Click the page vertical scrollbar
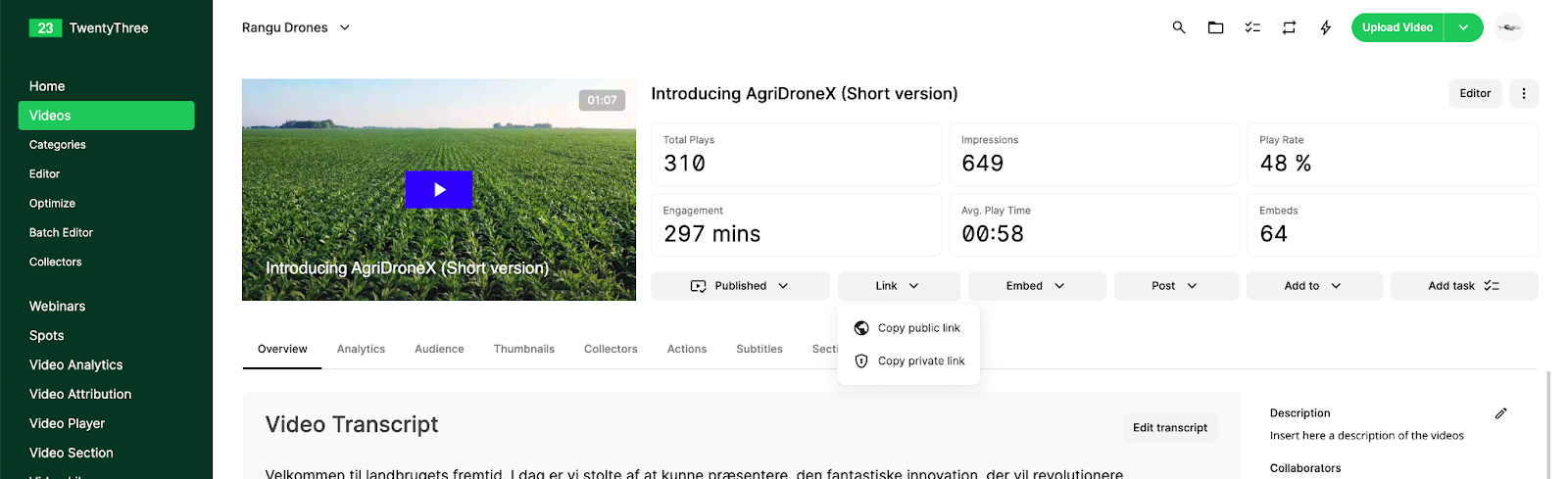The height and width of the screenshot is (479, 1568). point(1549,424)
